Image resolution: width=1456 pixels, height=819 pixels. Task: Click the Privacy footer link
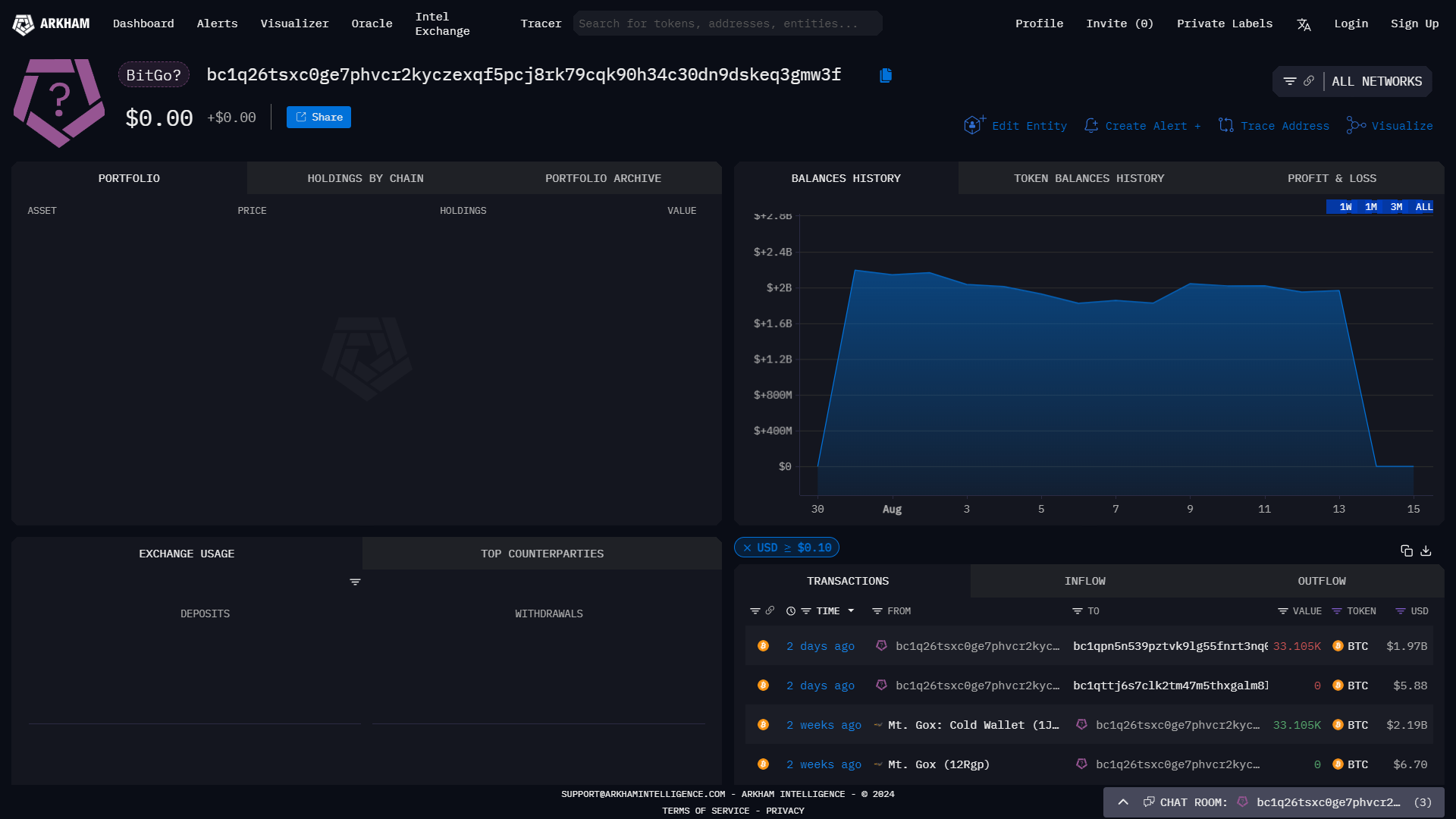tap(785, 811)
